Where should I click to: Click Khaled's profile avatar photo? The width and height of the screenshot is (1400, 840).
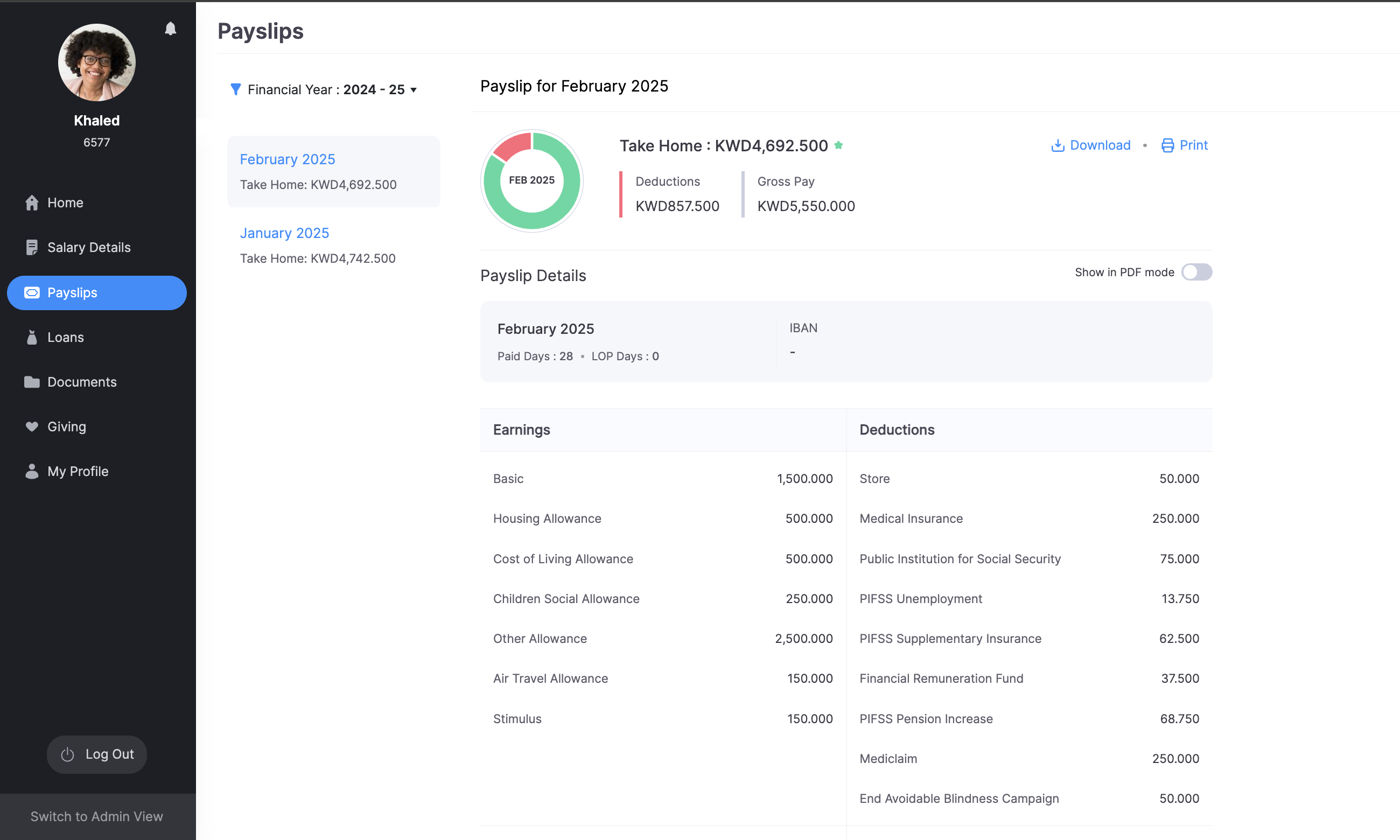tap(97, 62)
